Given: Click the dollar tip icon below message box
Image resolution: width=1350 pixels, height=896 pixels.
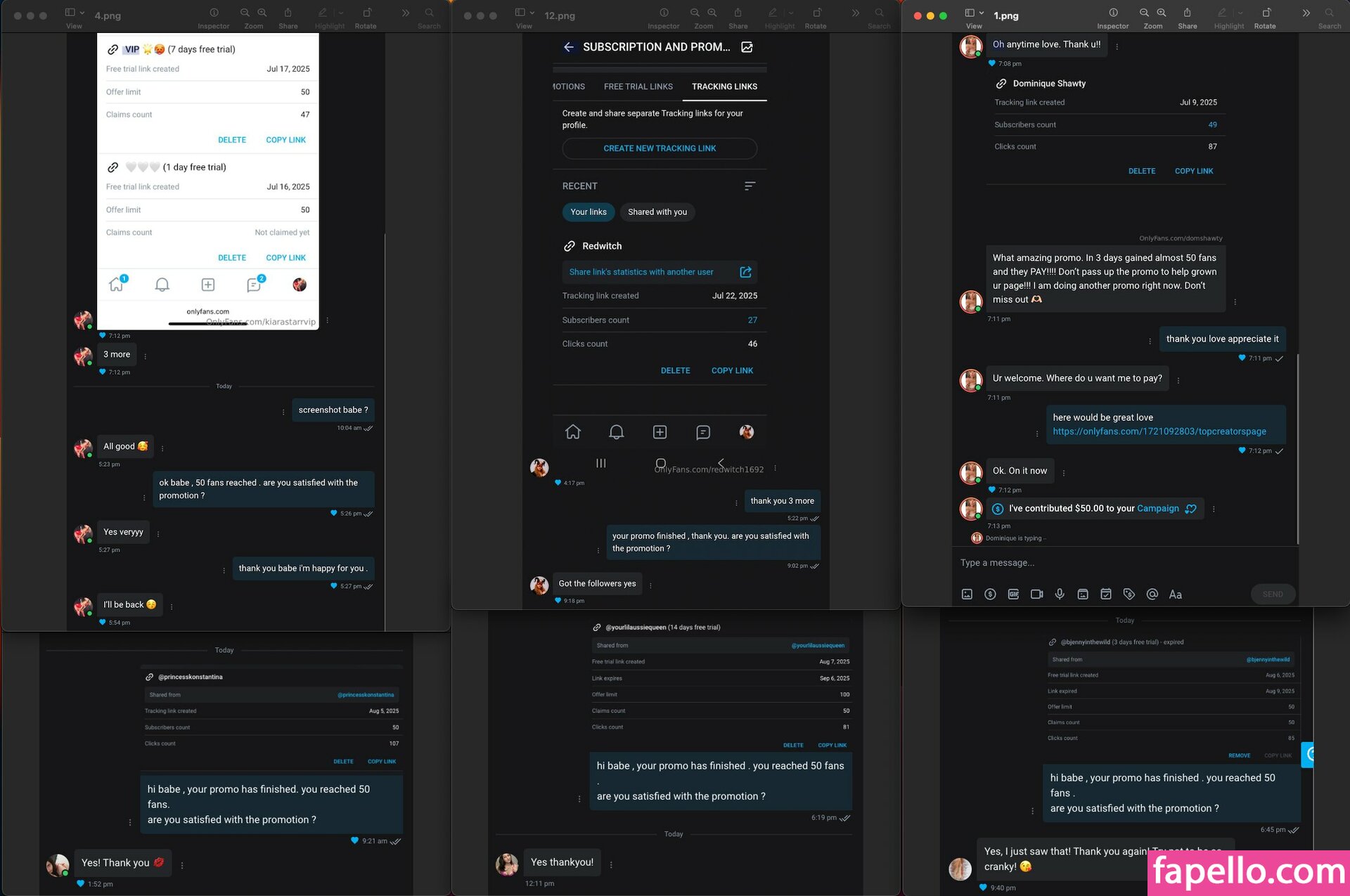Looking at the screenshot, I should pos(990,595).
